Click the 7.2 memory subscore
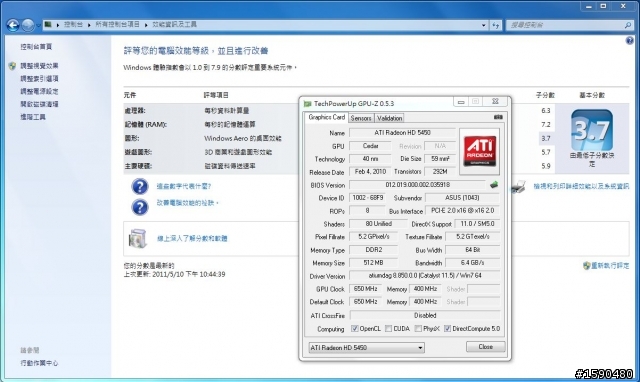 546,124
